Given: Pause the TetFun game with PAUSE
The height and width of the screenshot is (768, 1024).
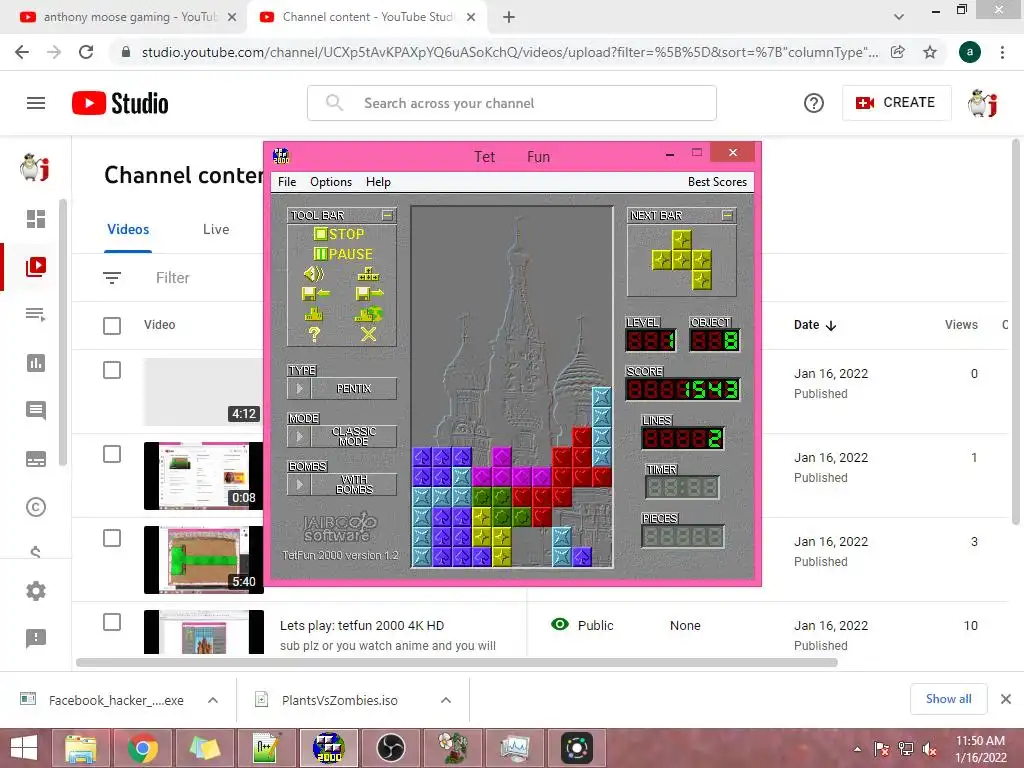Looking at the screenshot, I should [343, 254].
